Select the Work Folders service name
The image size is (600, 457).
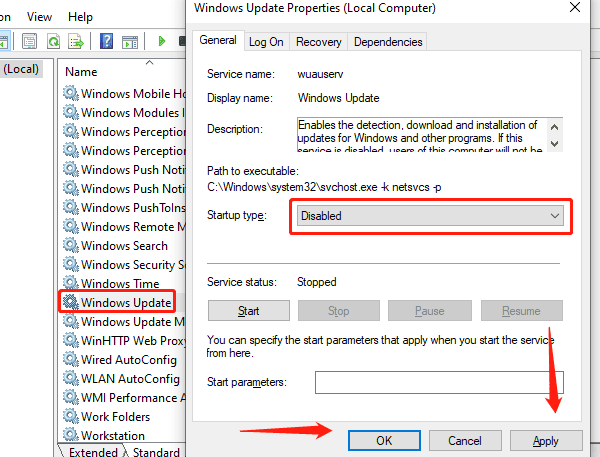tap(116, 416)
